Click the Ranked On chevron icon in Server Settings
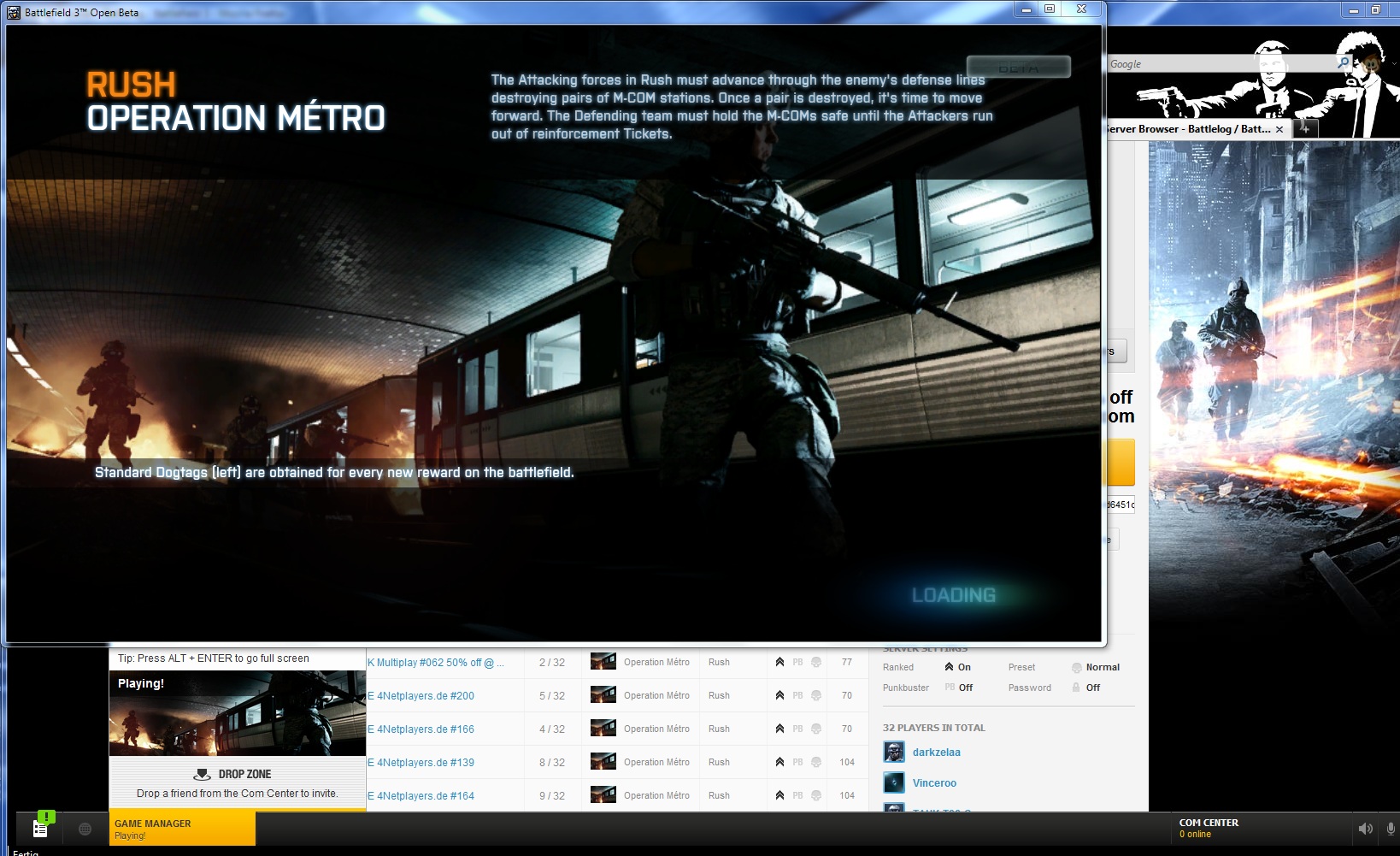The height and width of the screenshot is (856, 1400). 949,667
